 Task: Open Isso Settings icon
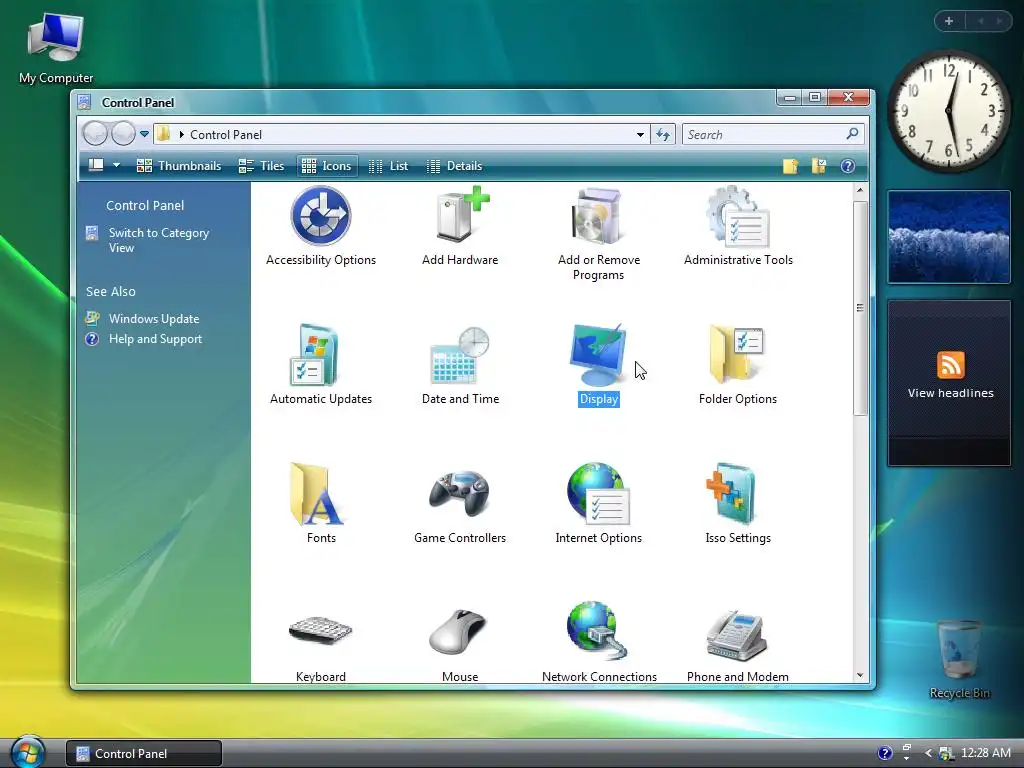click(738, 504)
